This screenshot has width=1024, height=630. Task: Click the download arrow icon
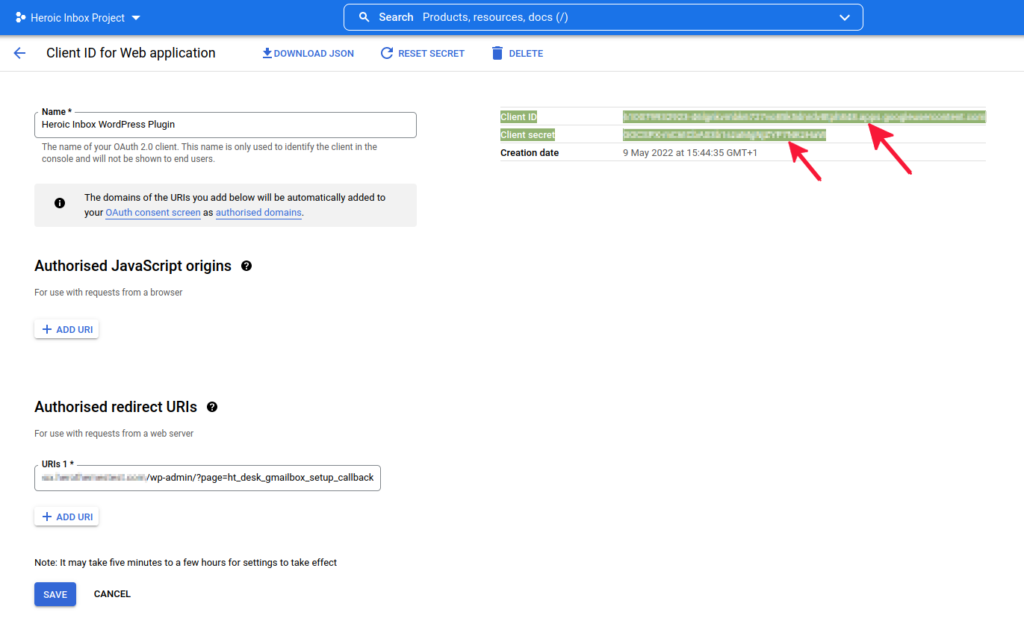(x=267, y=53)
